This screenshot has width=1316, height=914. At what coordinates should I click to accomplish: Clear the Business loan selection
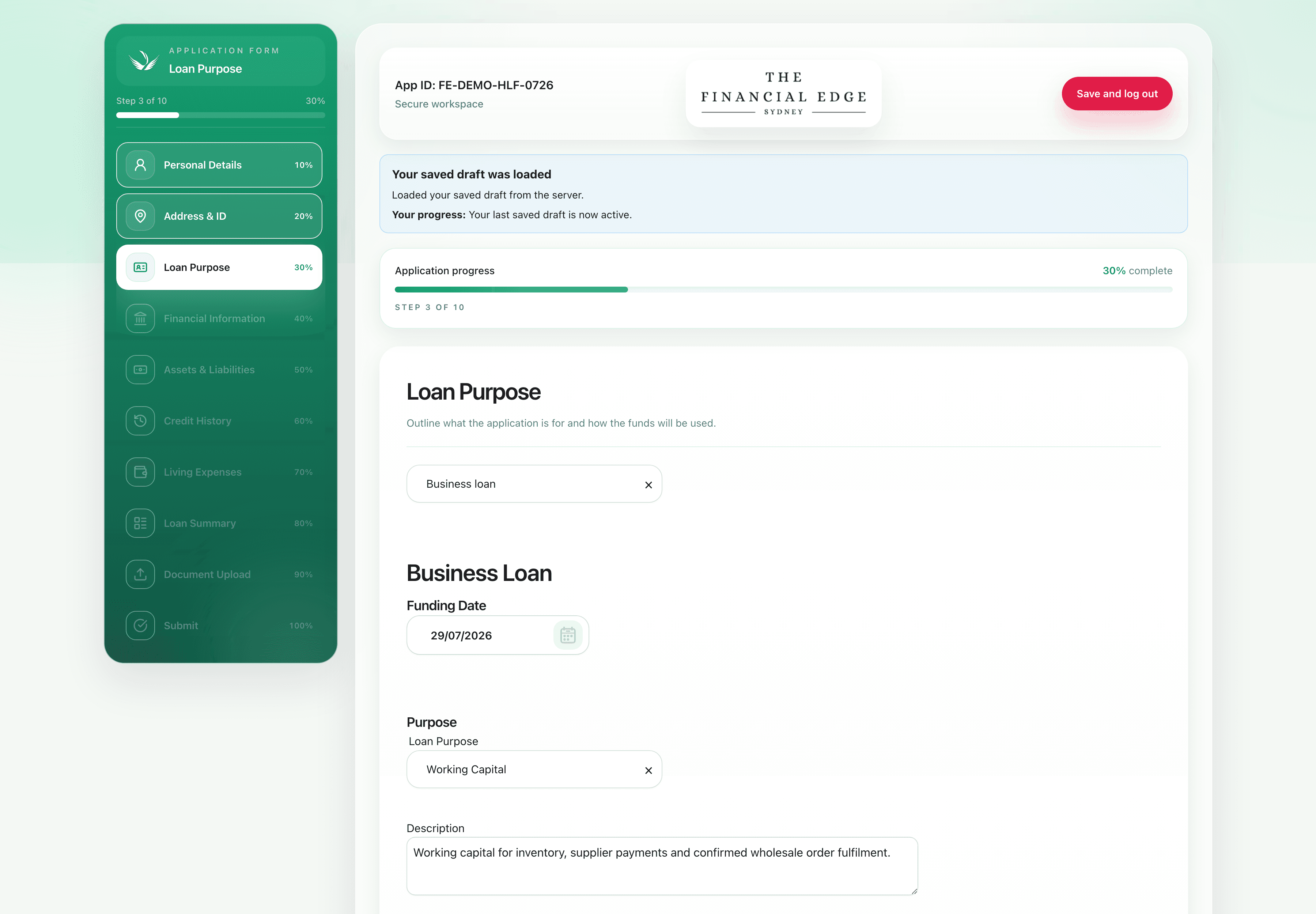pyautogui.click(x=648, y=484)
